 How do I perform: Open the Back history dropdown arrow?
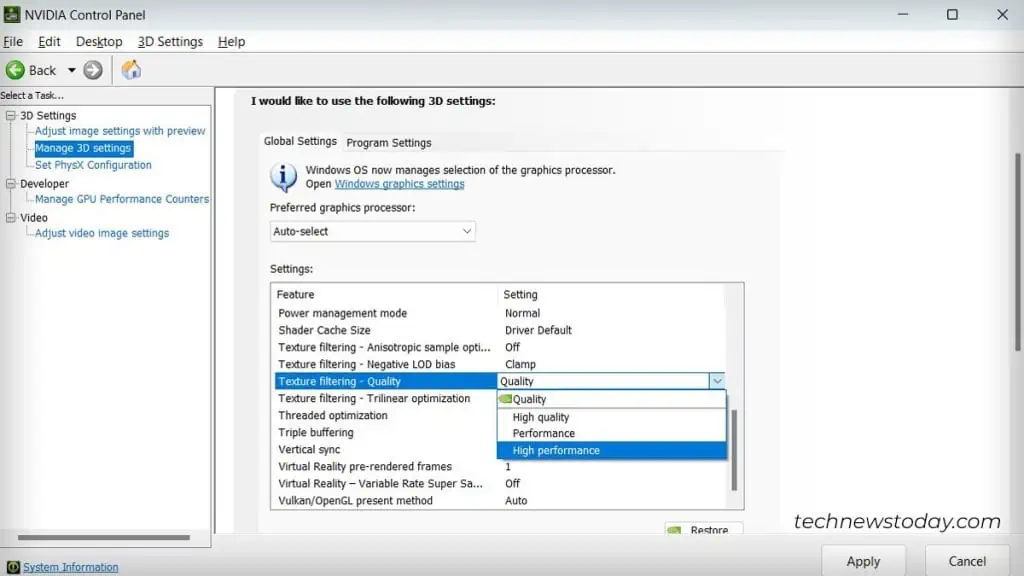(71, 70)
